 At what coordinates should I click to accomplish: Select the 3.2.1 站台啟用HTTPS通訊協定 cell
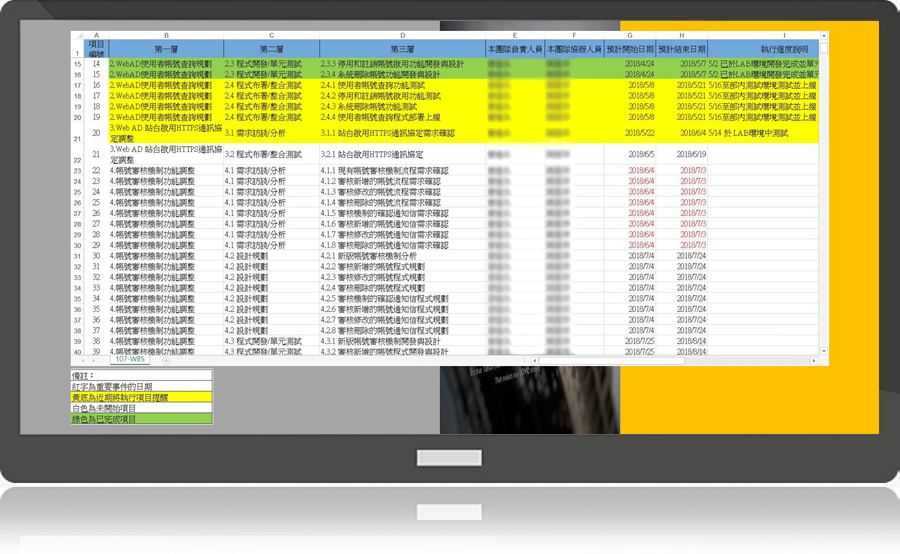(x=400, y=155)
